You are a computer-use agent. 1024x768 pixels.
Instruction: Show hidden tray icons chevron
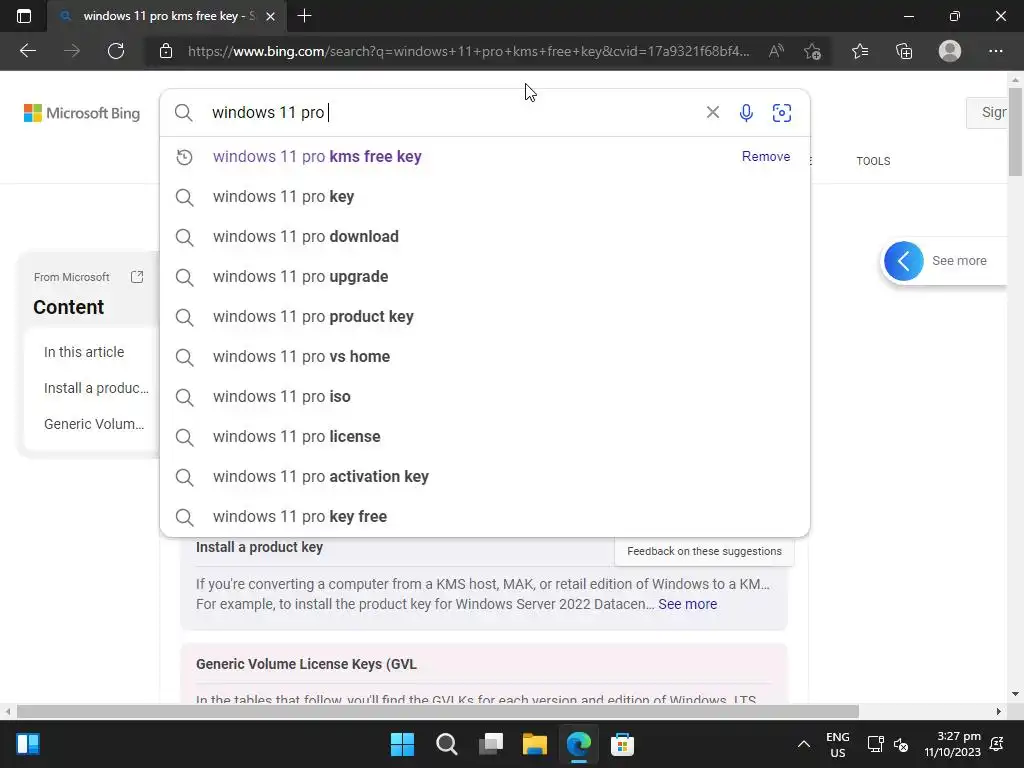pyautogui.click(x=804, y=744)
